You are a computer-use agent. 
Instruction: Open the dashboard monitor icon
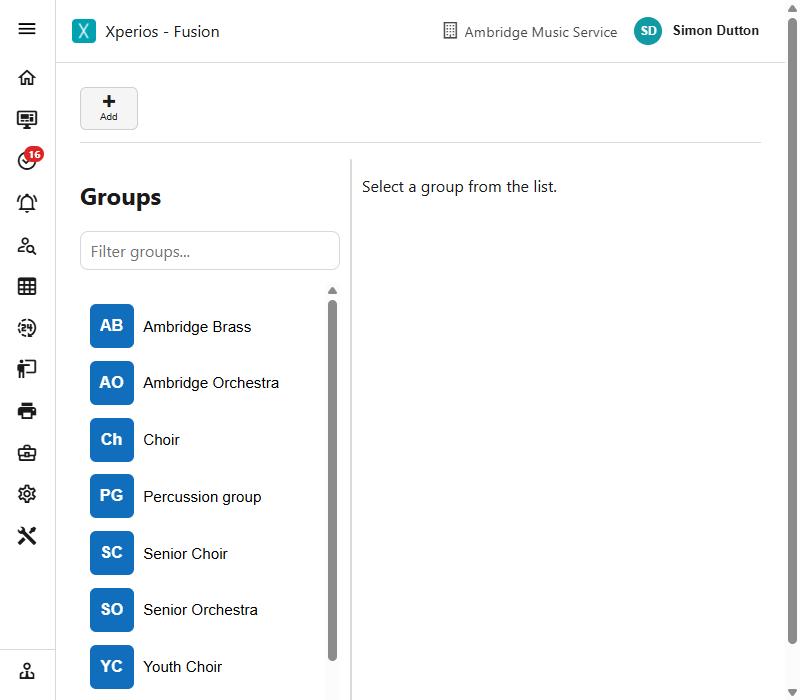[27, 119]
